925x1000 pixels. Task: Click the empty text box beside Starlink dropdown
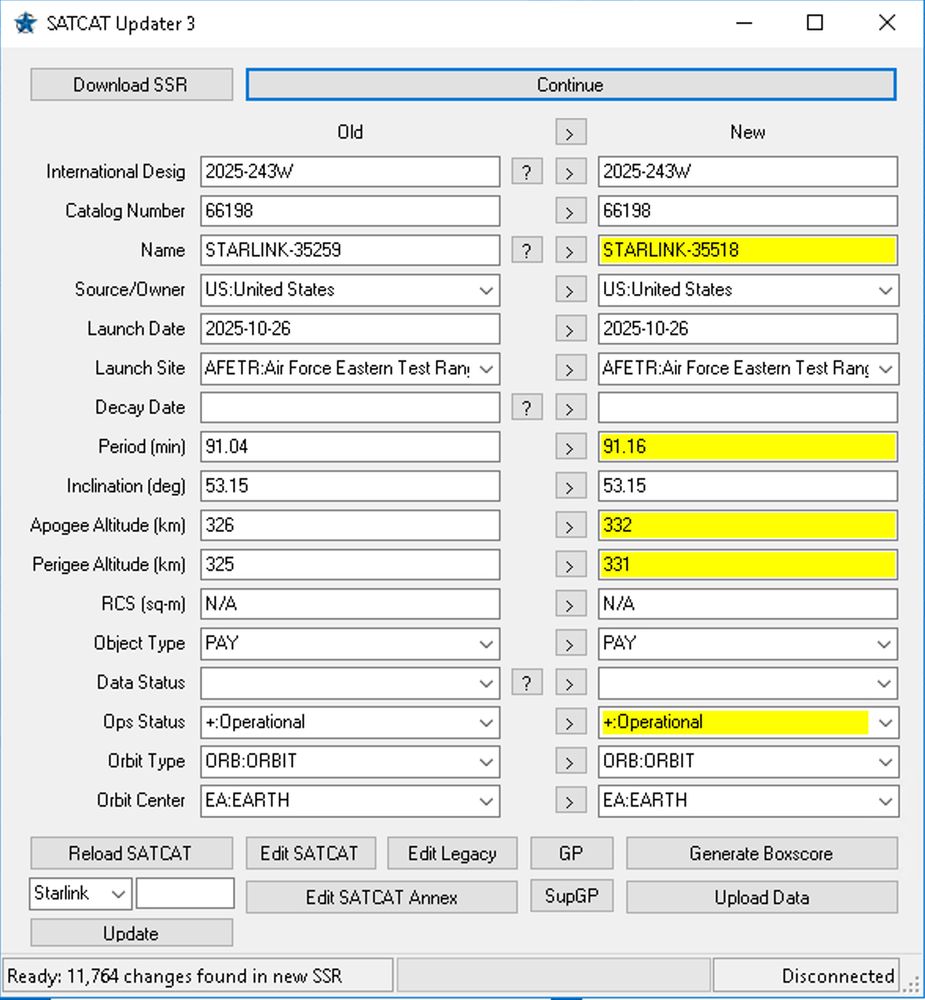185,893
